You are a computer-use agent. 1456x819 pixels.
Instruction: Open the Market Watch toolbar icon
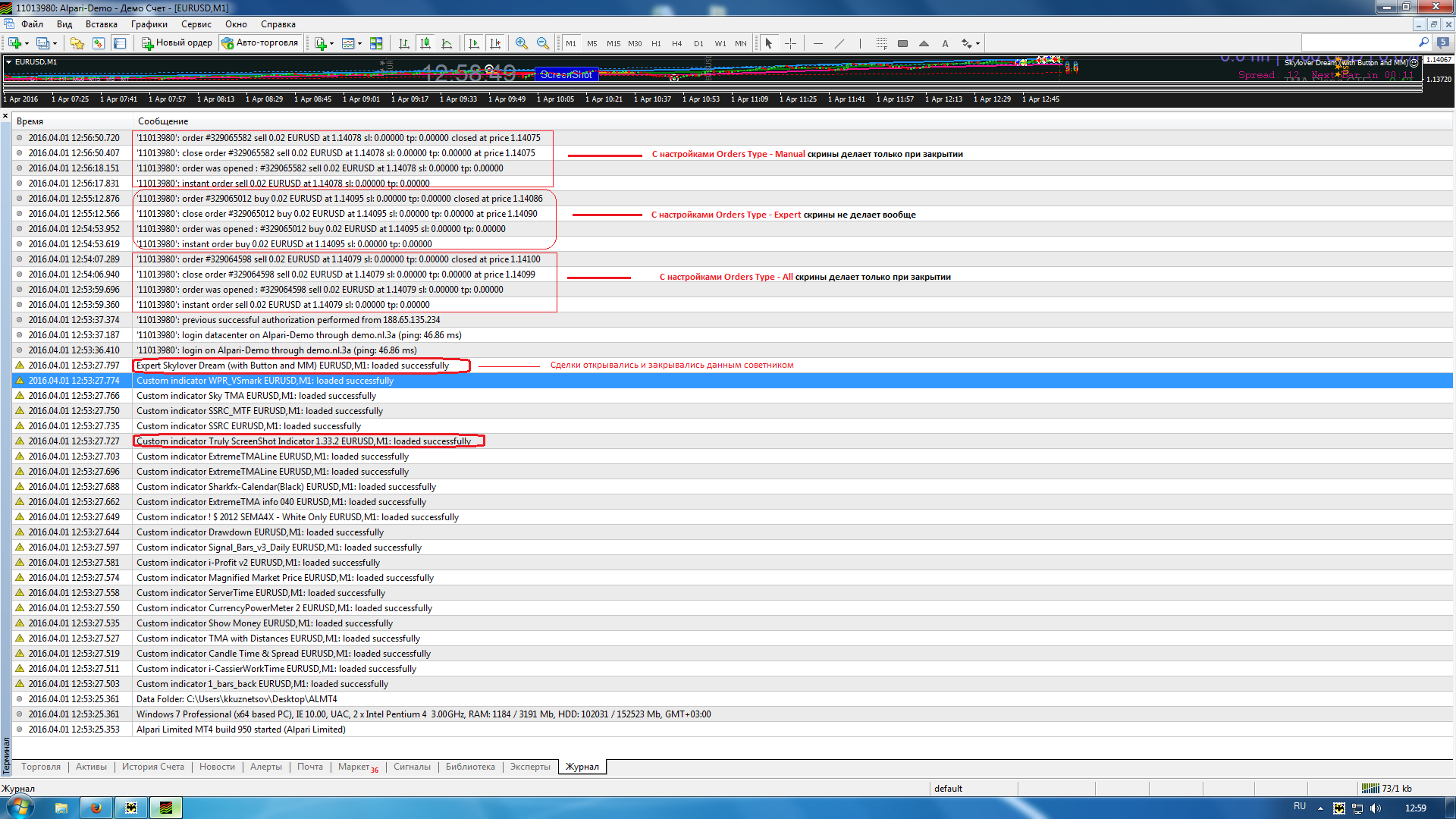[77, 43]
